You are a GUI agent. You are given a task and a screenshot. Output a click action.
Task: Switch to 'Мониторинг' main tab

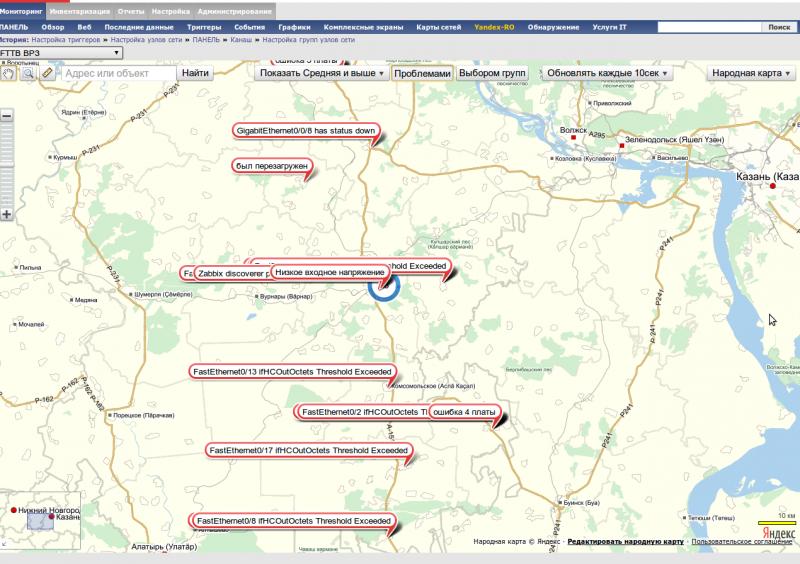[21, 11]
